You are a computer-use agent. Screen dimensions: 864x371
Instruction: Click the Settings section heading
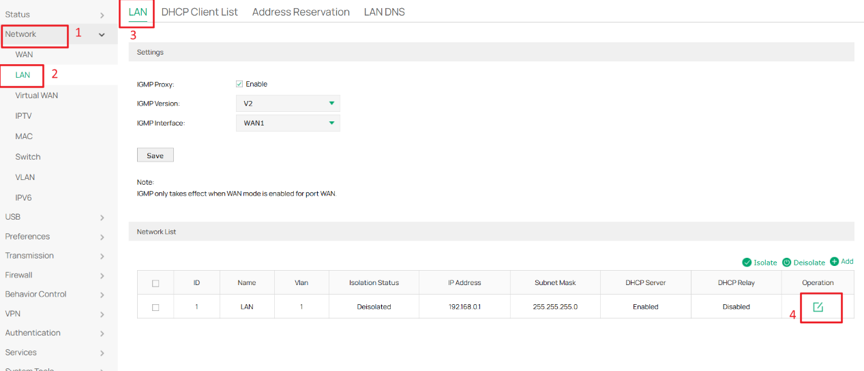click(x=150, y=52)
